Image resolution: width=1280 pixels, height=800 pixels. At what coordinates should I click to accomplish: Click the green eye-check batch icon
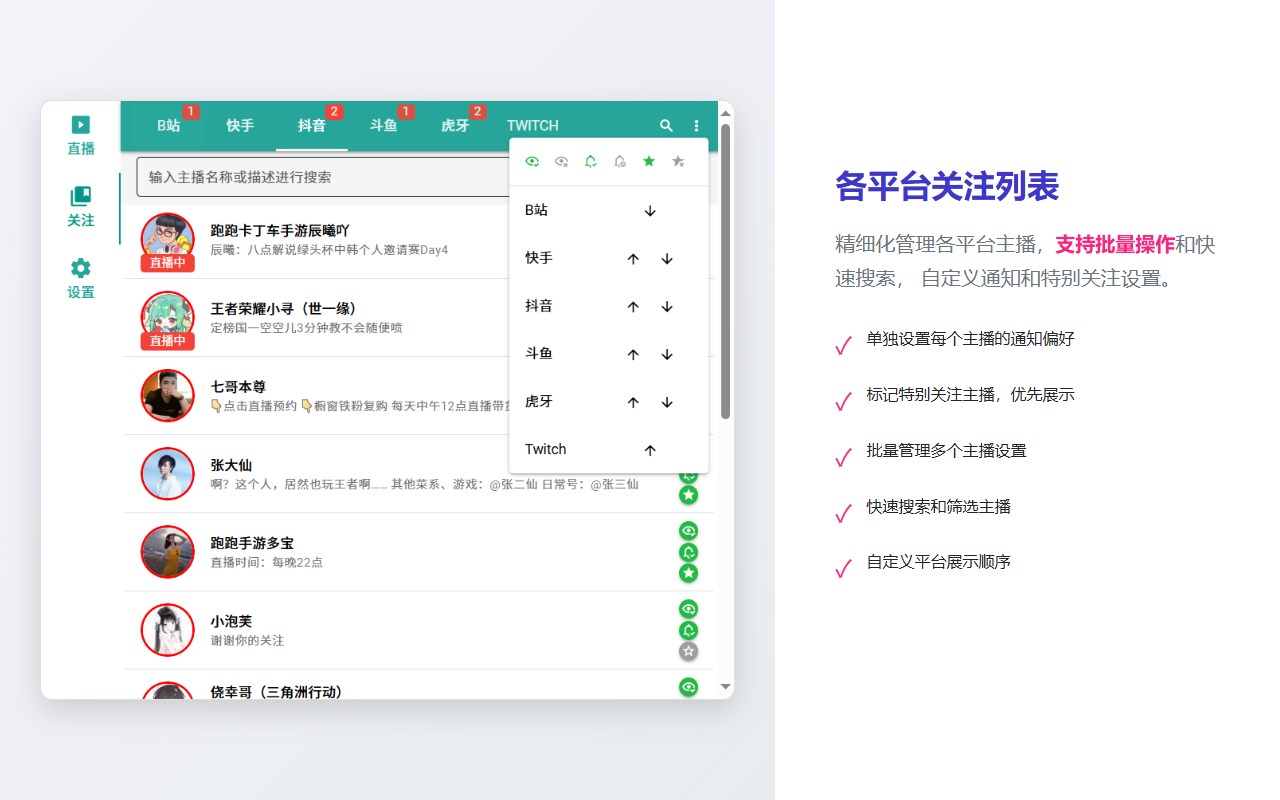tap(532, 161)
